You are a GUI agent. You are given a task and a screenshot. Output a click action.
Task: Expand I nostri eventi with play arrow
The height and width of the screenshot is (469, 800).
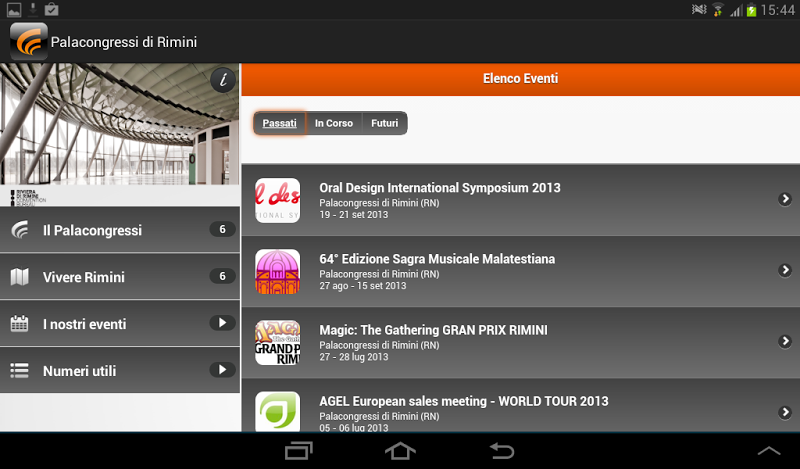click(222, 323)
